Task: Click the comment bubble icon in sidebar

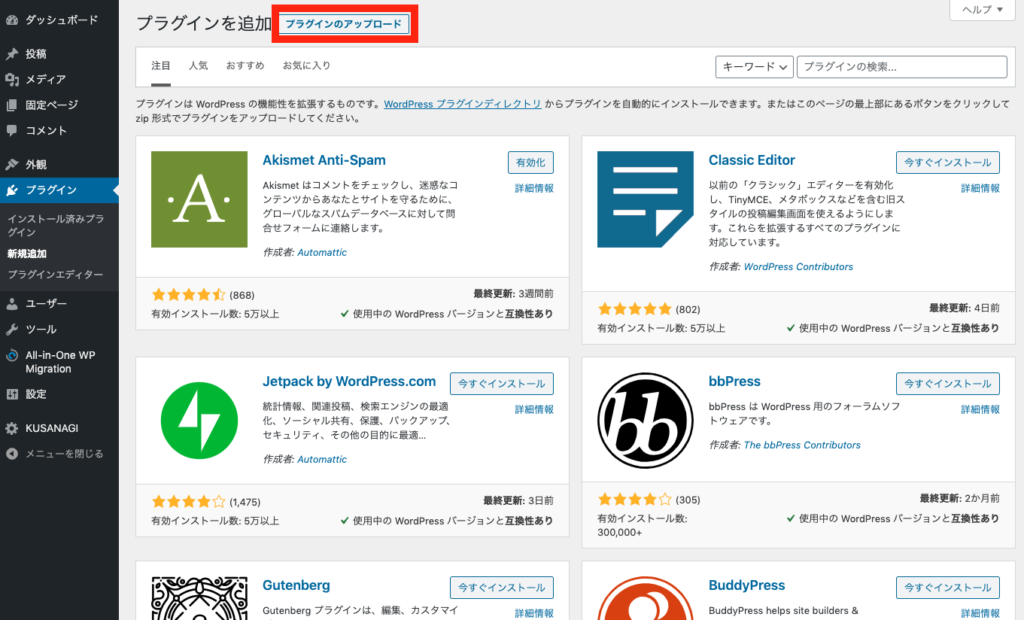Action: 12,130
